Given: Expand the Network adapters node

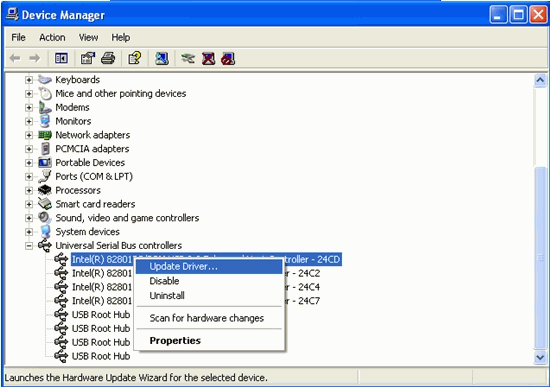Looking at the screenshot, I should [x=29, y=135].
